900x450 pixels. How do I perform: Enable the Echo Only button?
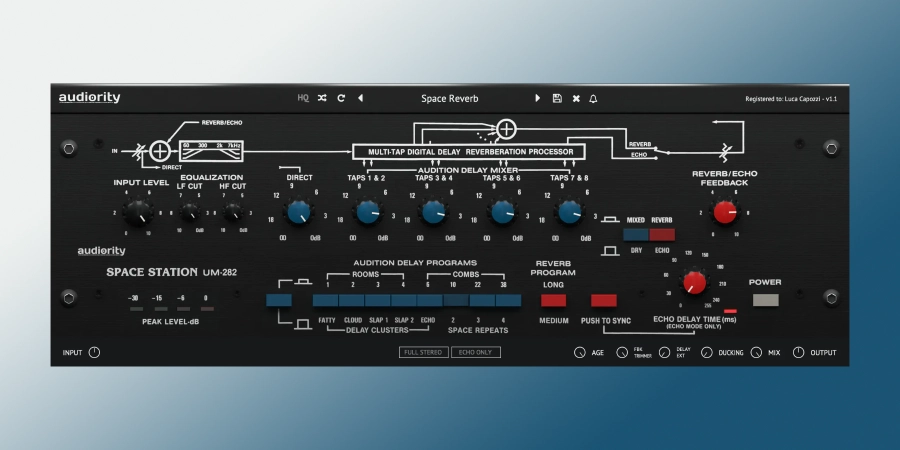476,352
